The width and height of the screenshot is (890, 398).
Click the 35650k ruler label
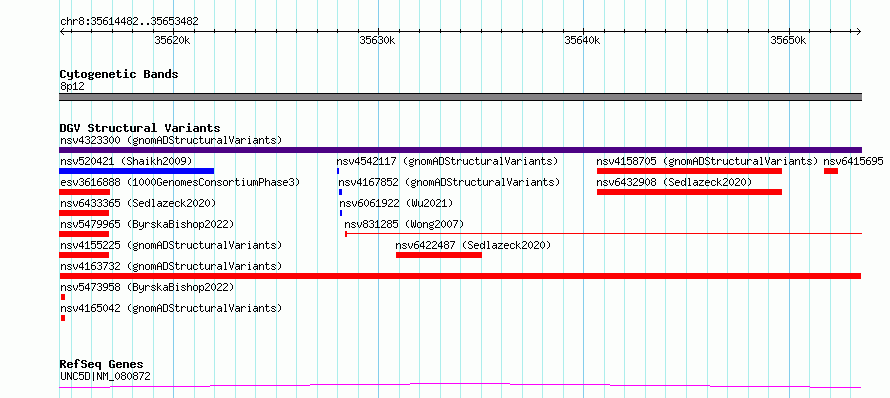[788, 41]
